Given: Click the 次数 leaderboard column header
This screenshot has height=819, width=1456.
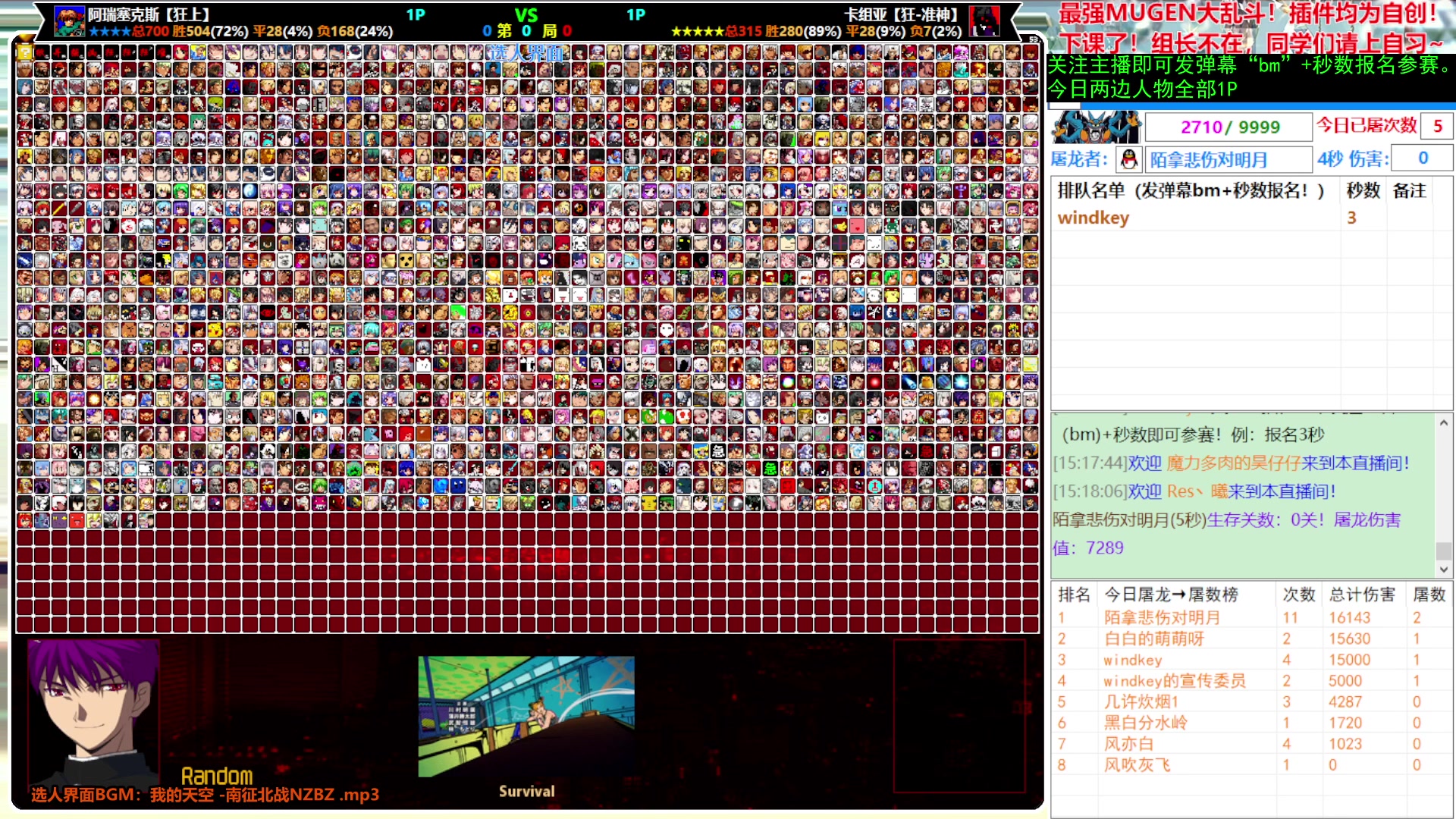Looking at the screenshot, I should coord(1298,595).
